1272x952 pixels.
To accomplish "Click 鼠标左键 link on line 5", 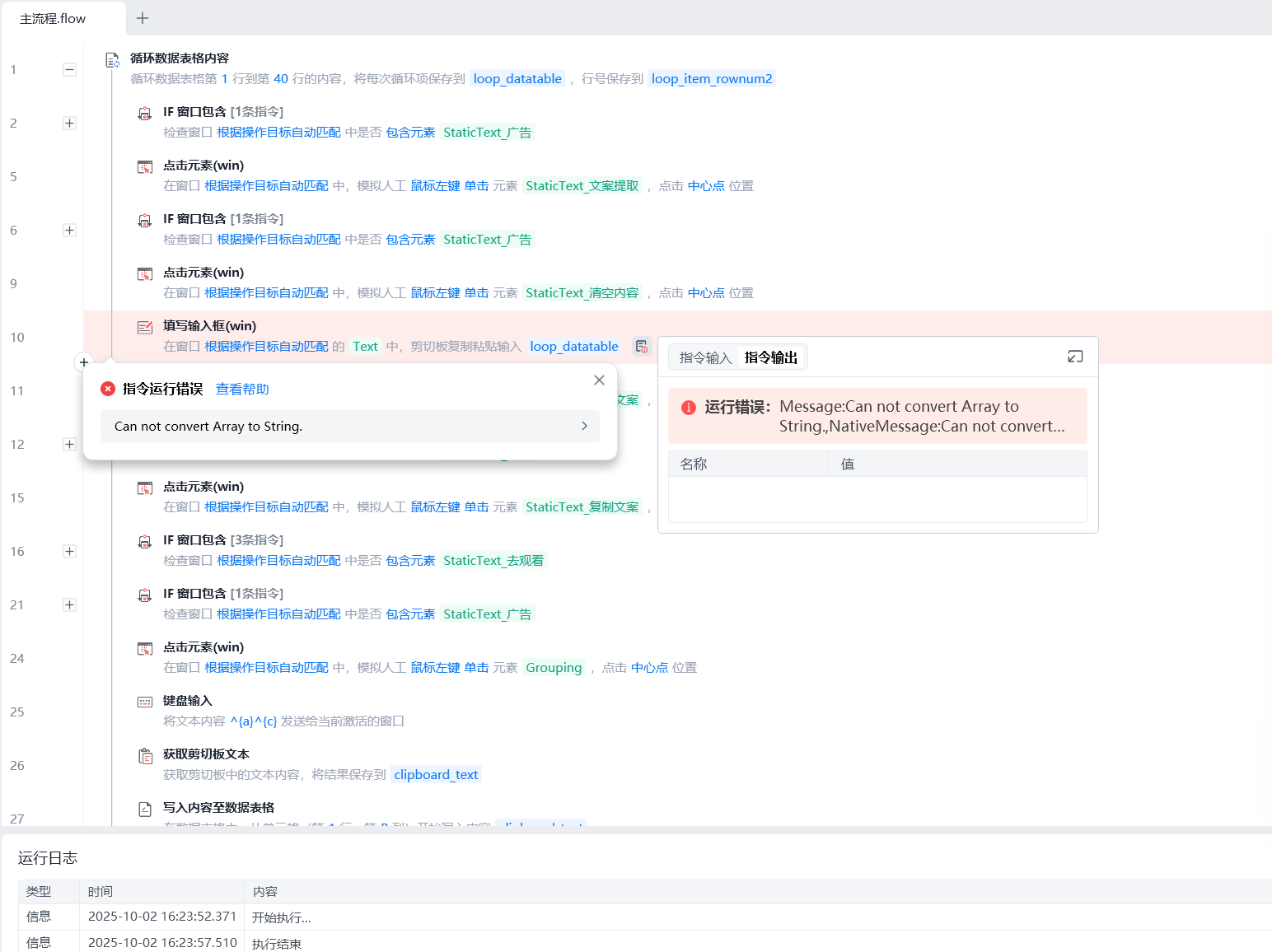I will pos(435,186).
